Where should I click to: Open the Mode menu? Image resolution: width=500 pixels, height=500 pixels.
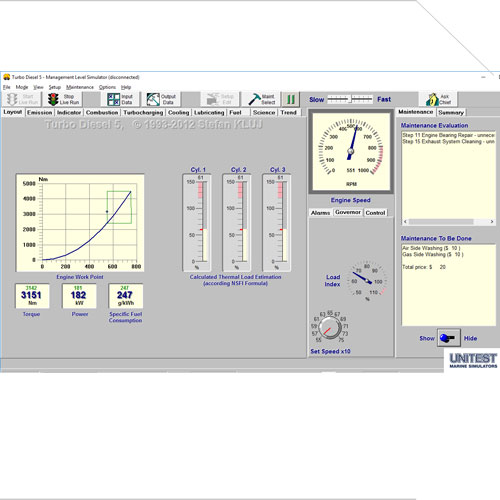[22, 87]
